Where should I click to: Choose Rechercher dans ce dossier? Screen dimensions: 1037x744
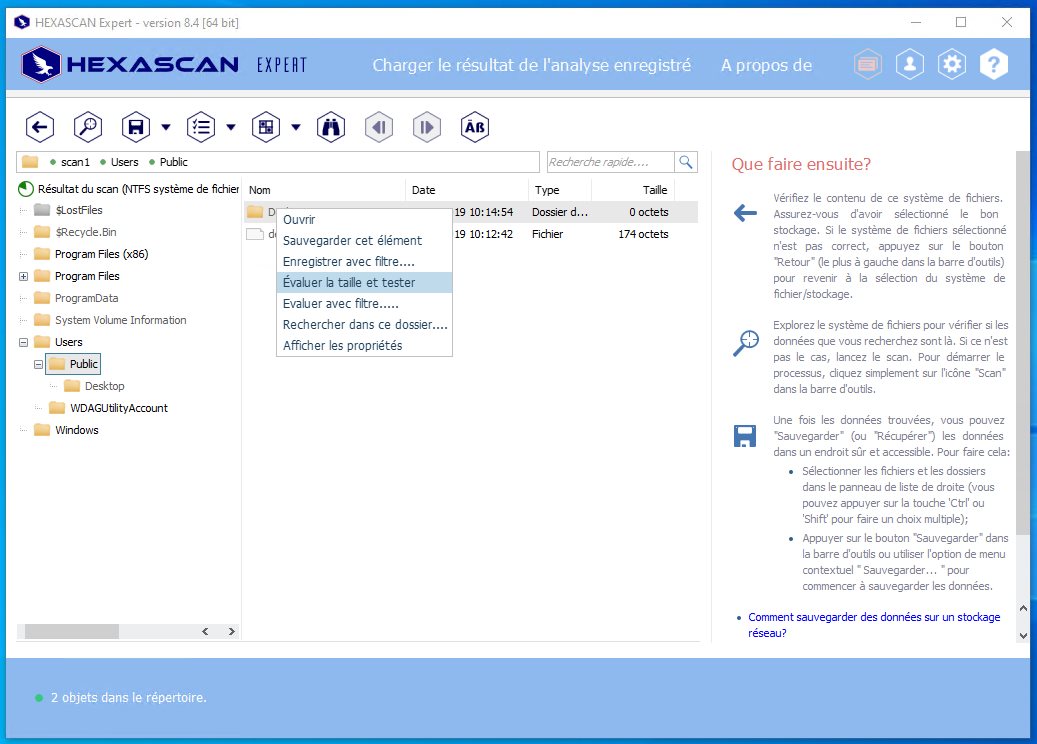click(364, 325)
